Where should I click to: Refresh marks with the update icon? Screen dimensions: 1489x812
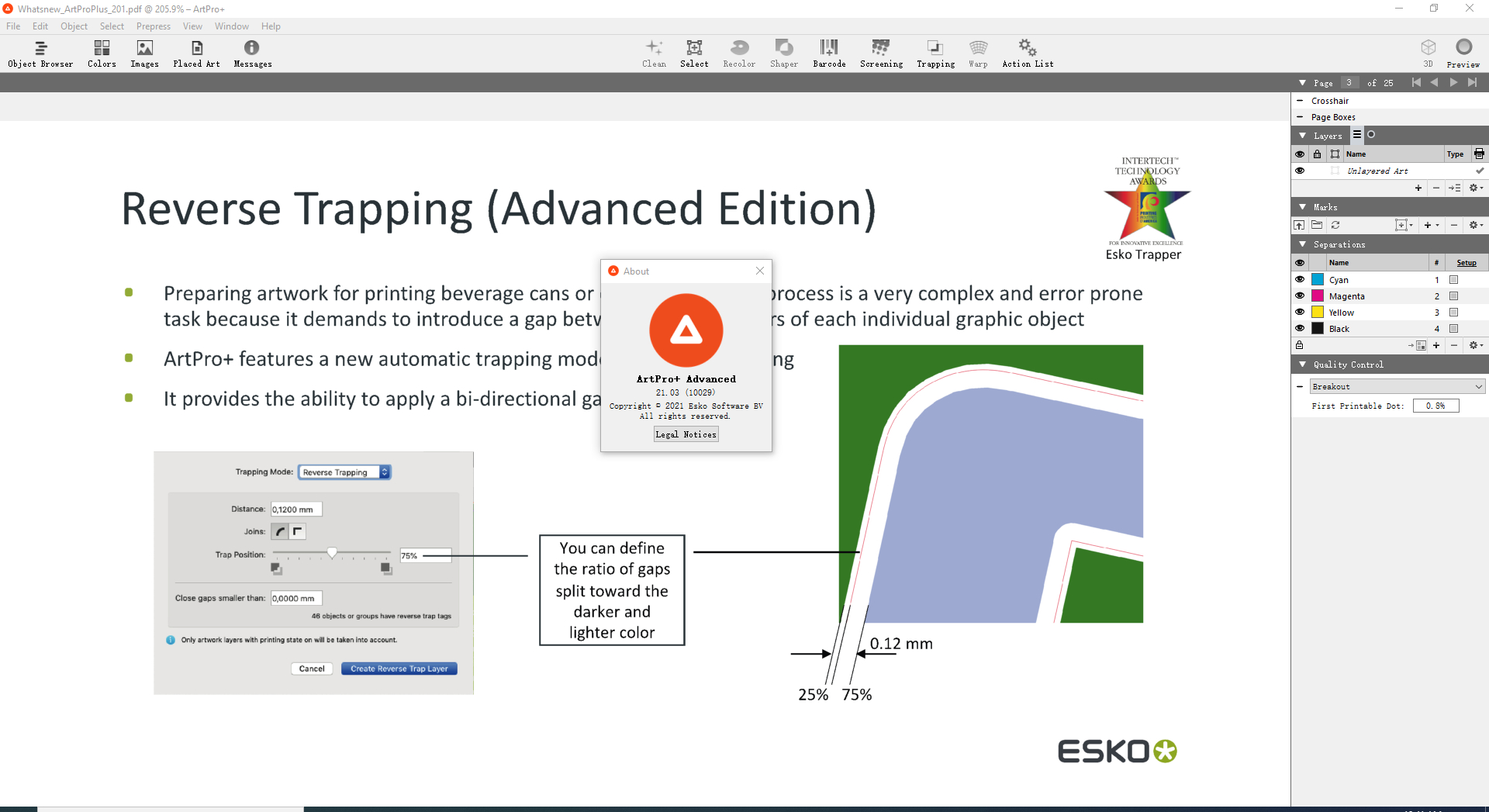(1335, 225)
